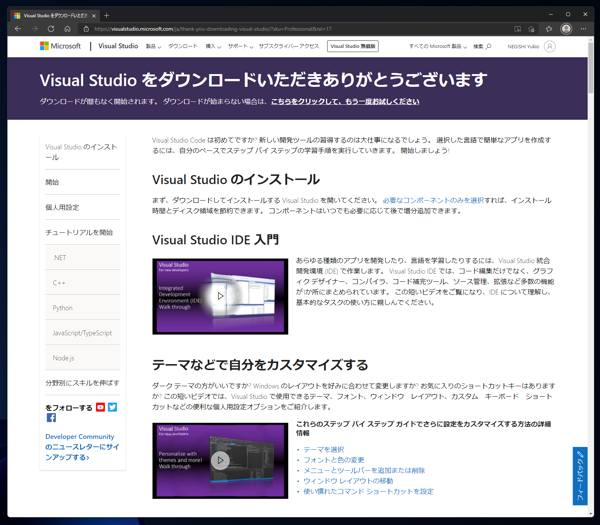Play the Personalize with themes video
600x525 pixels.
(220, 460)
